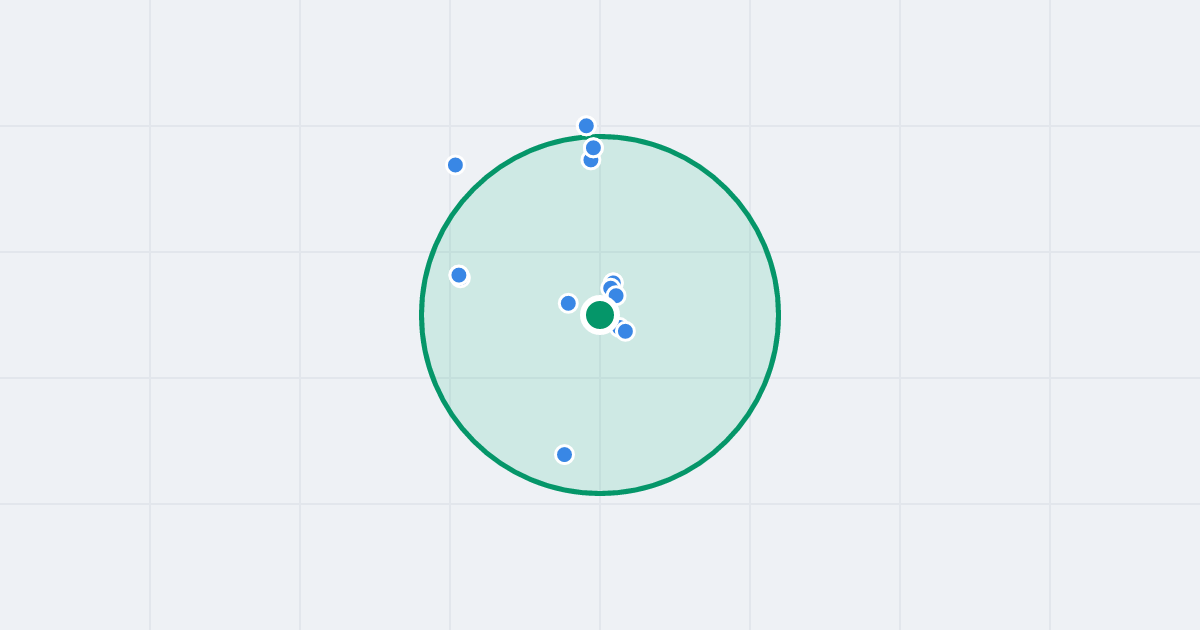This screenshot has height=630, width=1200.
Task: Select the blue dot just below-right of the center marker
Action: (625, 331)
